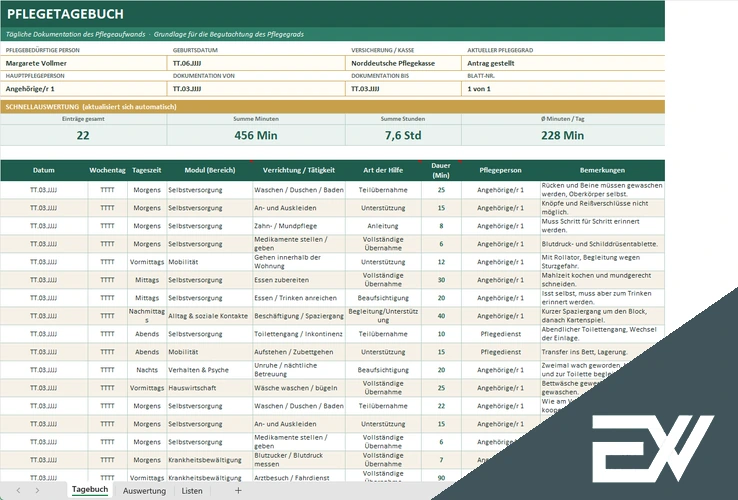Add a new sheet with plus icon
The height and width of the screenshot is (500, 738).
(x=238, y=491)
